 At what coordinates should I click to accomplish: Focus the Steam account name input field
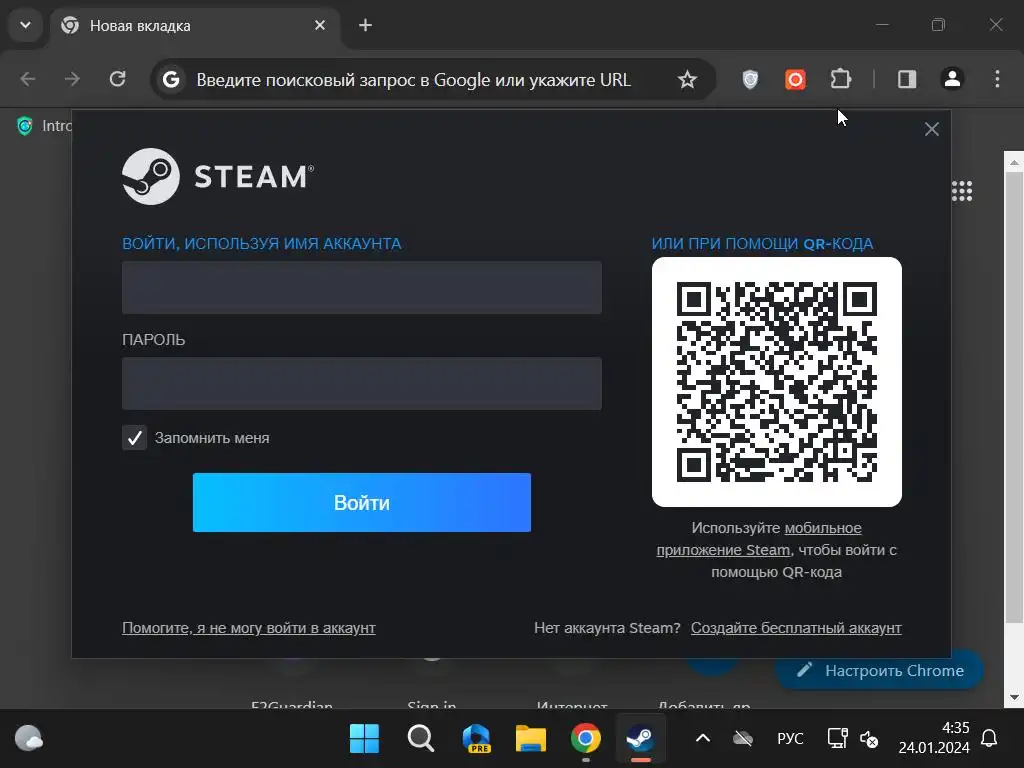point(362,287)
